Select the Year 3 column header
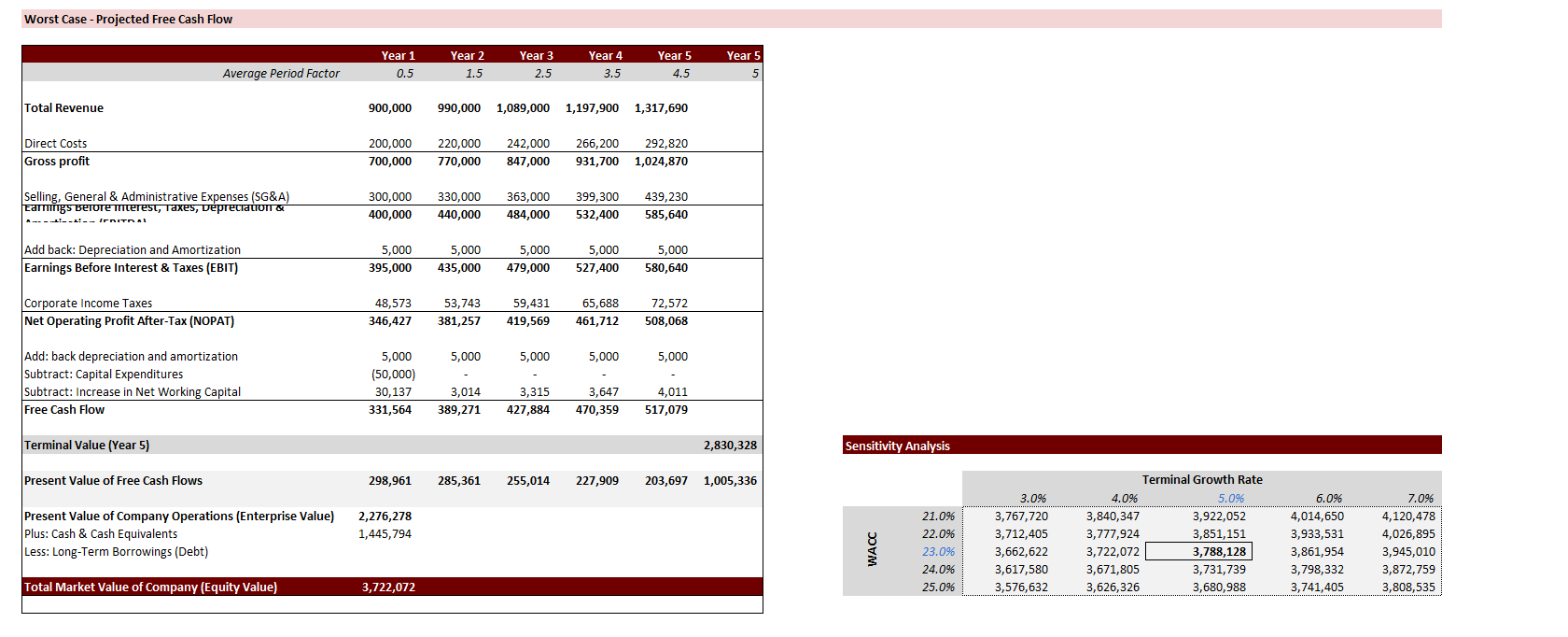This screenshot has width=1568, height=637. [536, 56]
